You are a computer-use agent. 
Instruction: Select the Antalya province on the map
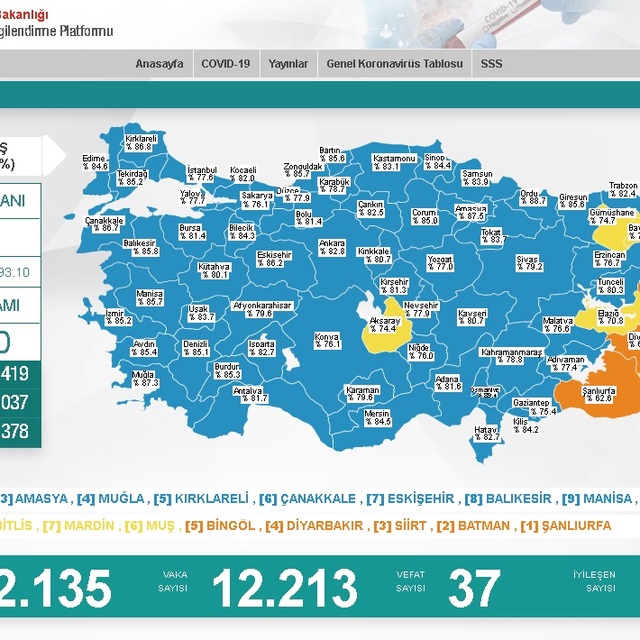pyautogui.click(x=256, y=394)
